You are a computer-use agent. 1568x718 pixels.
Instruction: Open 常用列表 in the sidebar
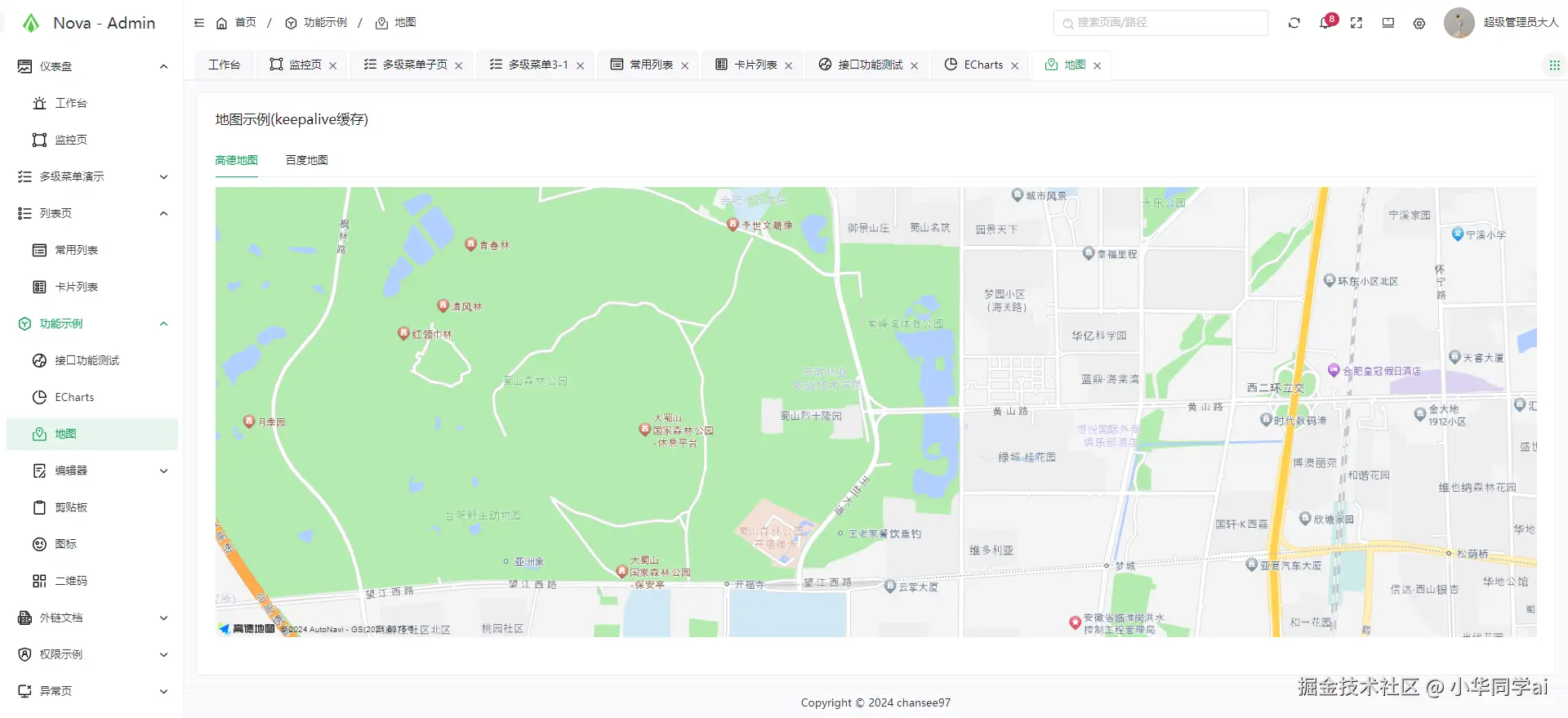point(92,250)
